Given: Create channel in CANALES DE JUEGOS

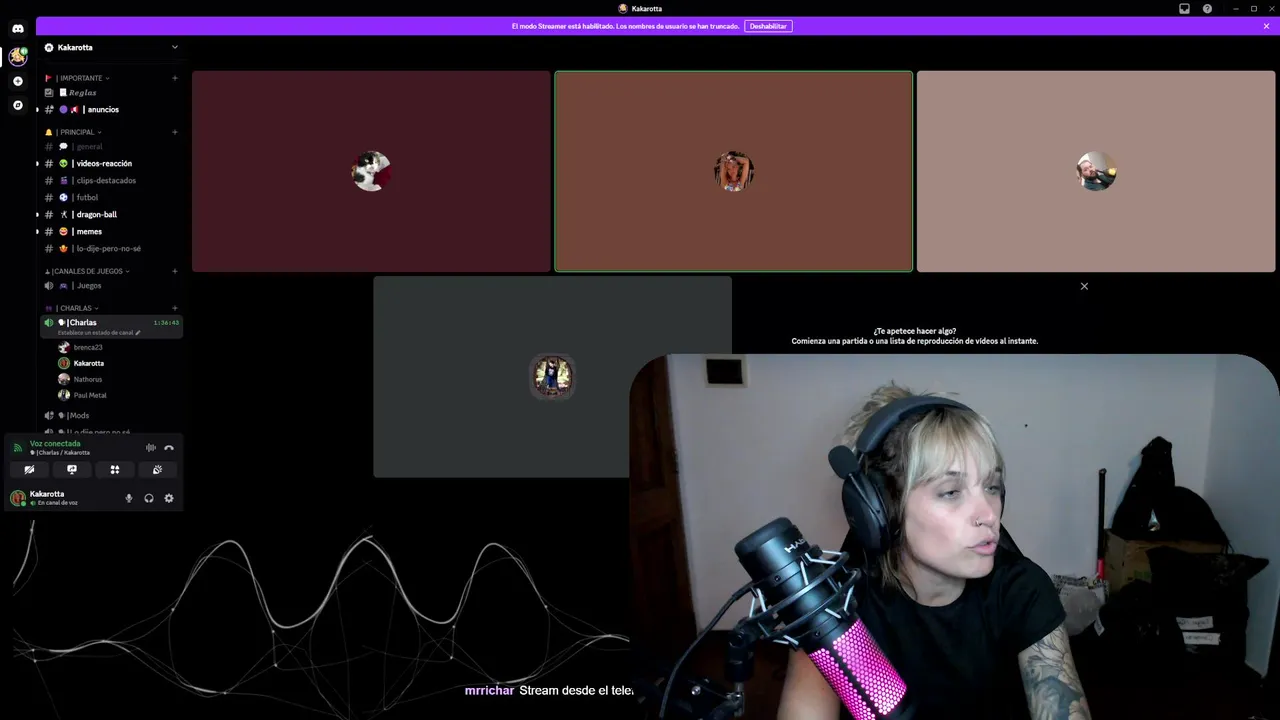Looking at the screenshot, I should coord(175,271).
